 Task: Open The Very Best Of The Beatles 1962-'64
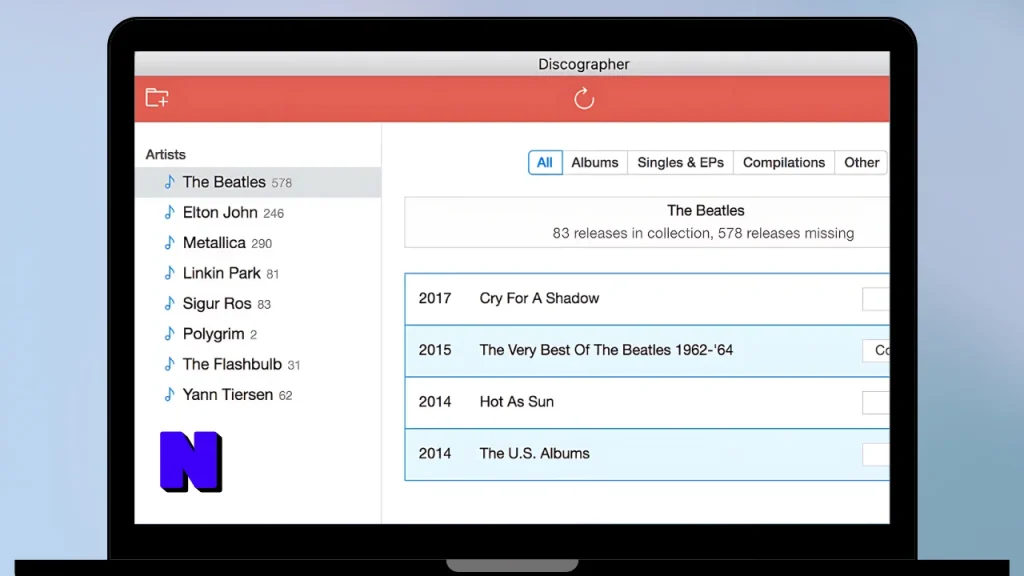647,350
